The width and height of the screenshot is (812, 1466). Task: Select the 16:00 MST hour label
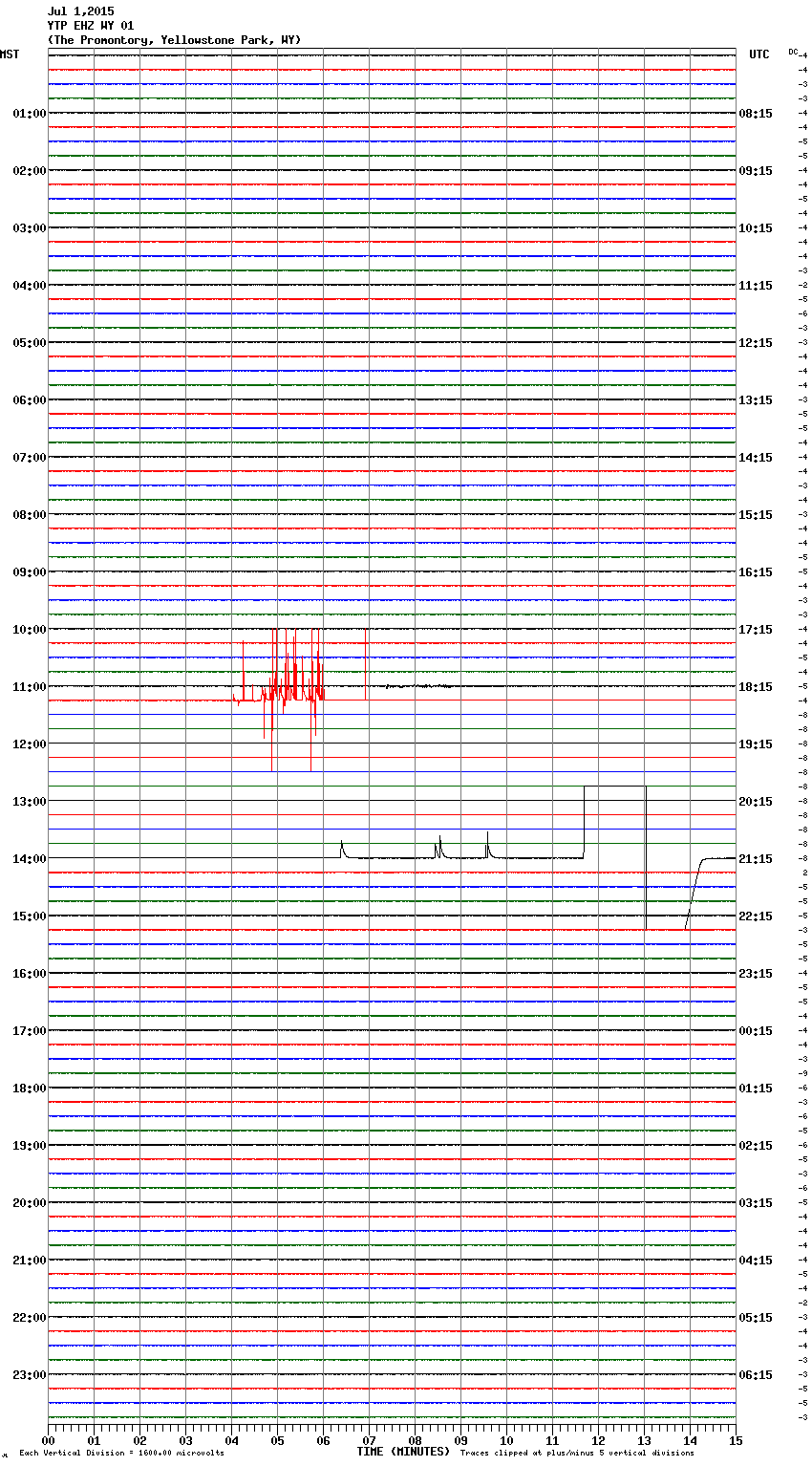click(x=30, y=974)
